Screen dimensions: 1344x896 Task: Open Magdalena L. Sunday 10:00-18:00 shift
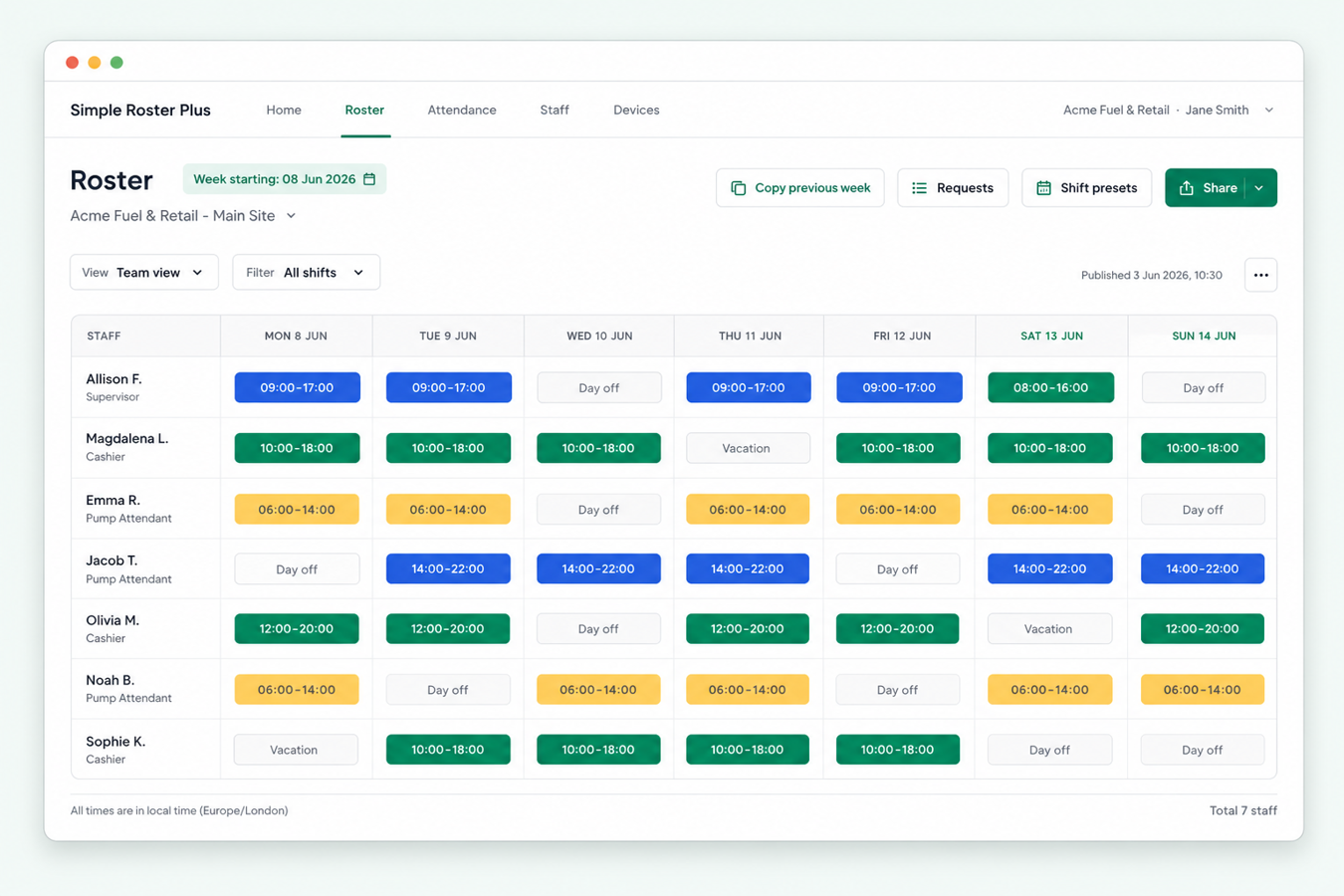coord(1203,448)
